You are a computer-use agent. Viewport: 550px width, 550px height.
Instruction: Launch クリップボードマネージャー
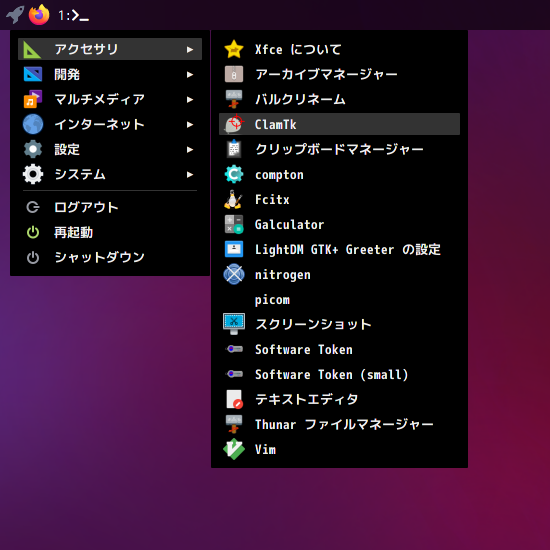(x=339, y=149)
